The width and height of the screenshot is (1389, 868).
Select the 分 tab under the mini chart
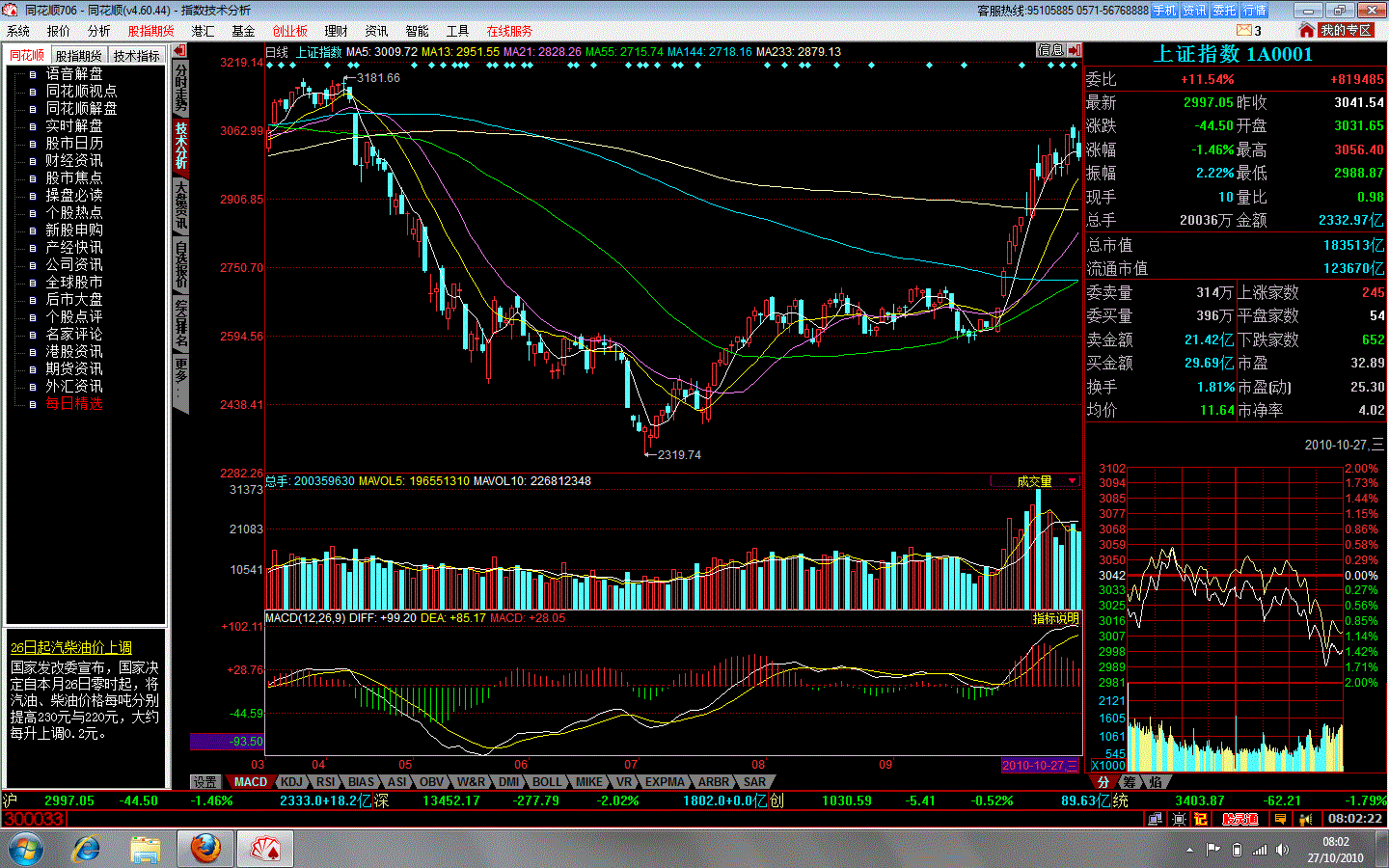tap(1103, 782)
